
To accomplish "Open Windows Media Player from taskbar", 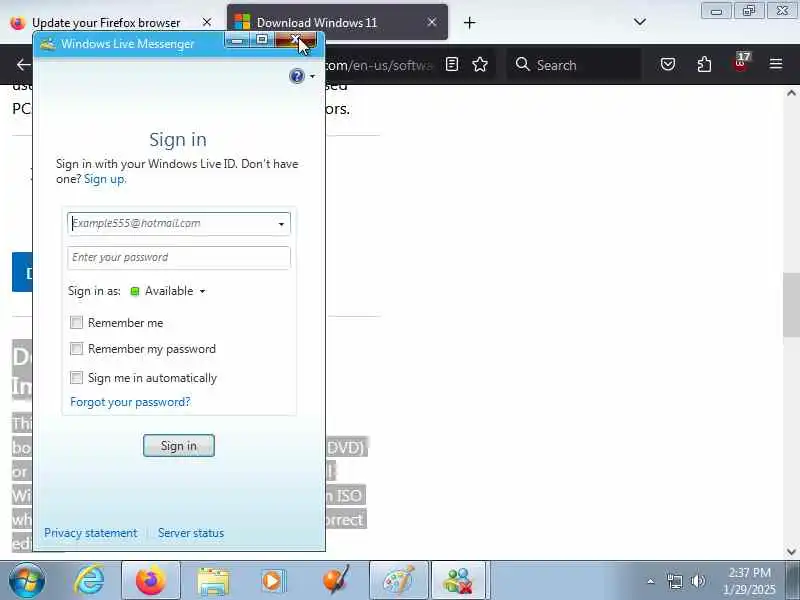I will click(x=273, y=581).
